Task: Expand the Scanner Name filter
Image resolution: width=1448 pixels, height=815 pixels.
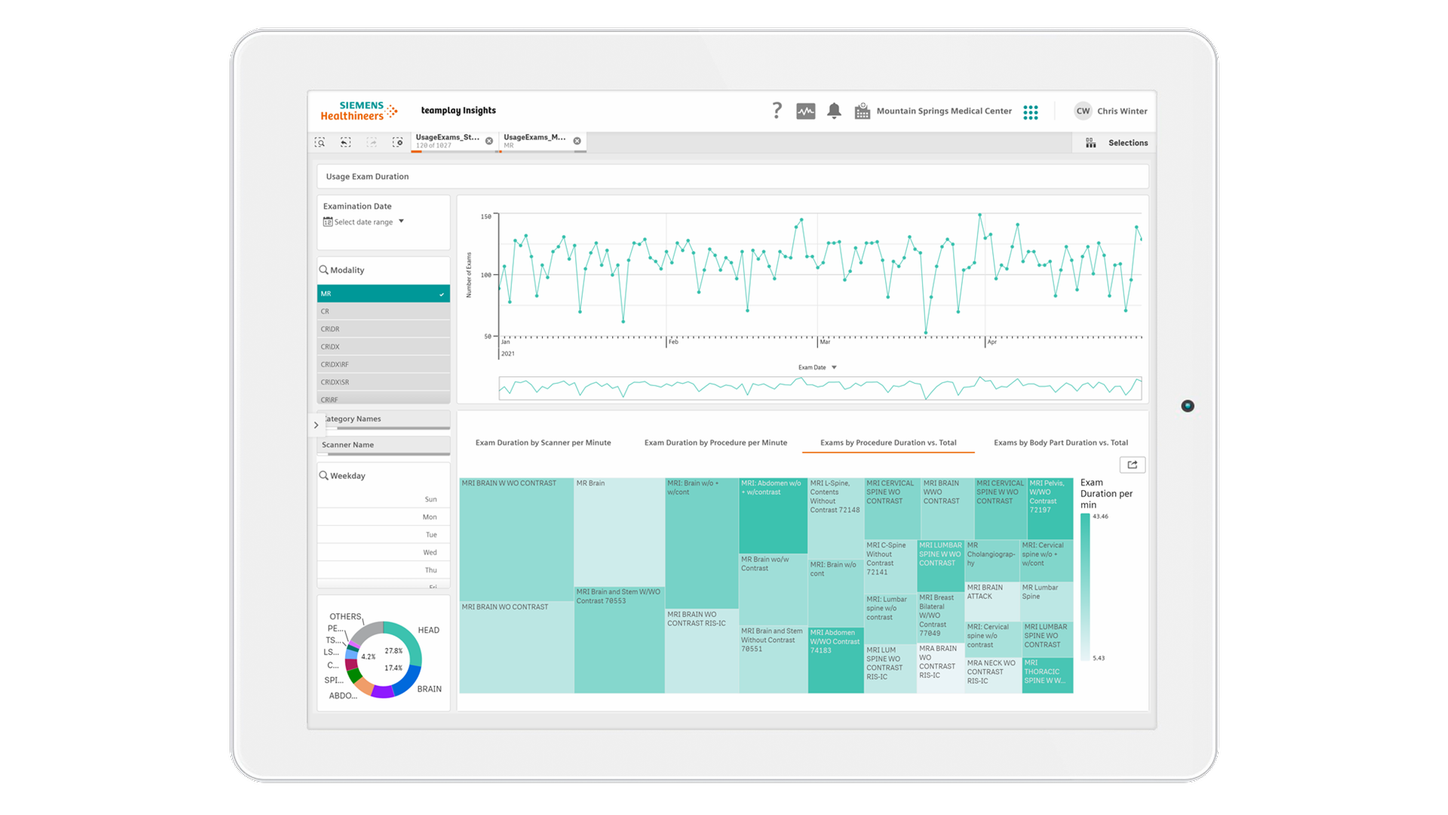Action: tap(384, 445)
